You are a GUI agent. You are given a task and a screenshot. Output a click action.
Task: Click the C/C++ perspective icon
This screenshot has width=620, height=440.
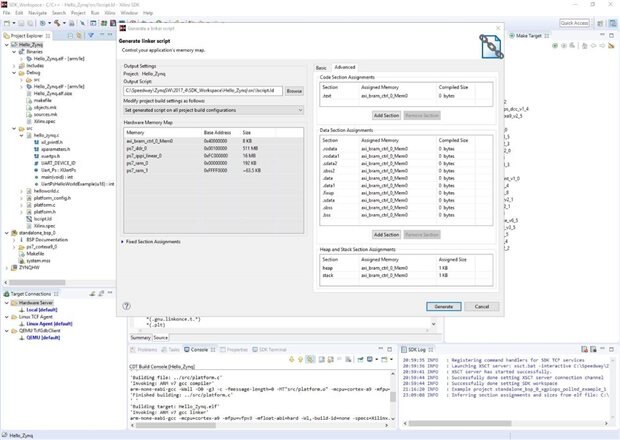[612, 23]
